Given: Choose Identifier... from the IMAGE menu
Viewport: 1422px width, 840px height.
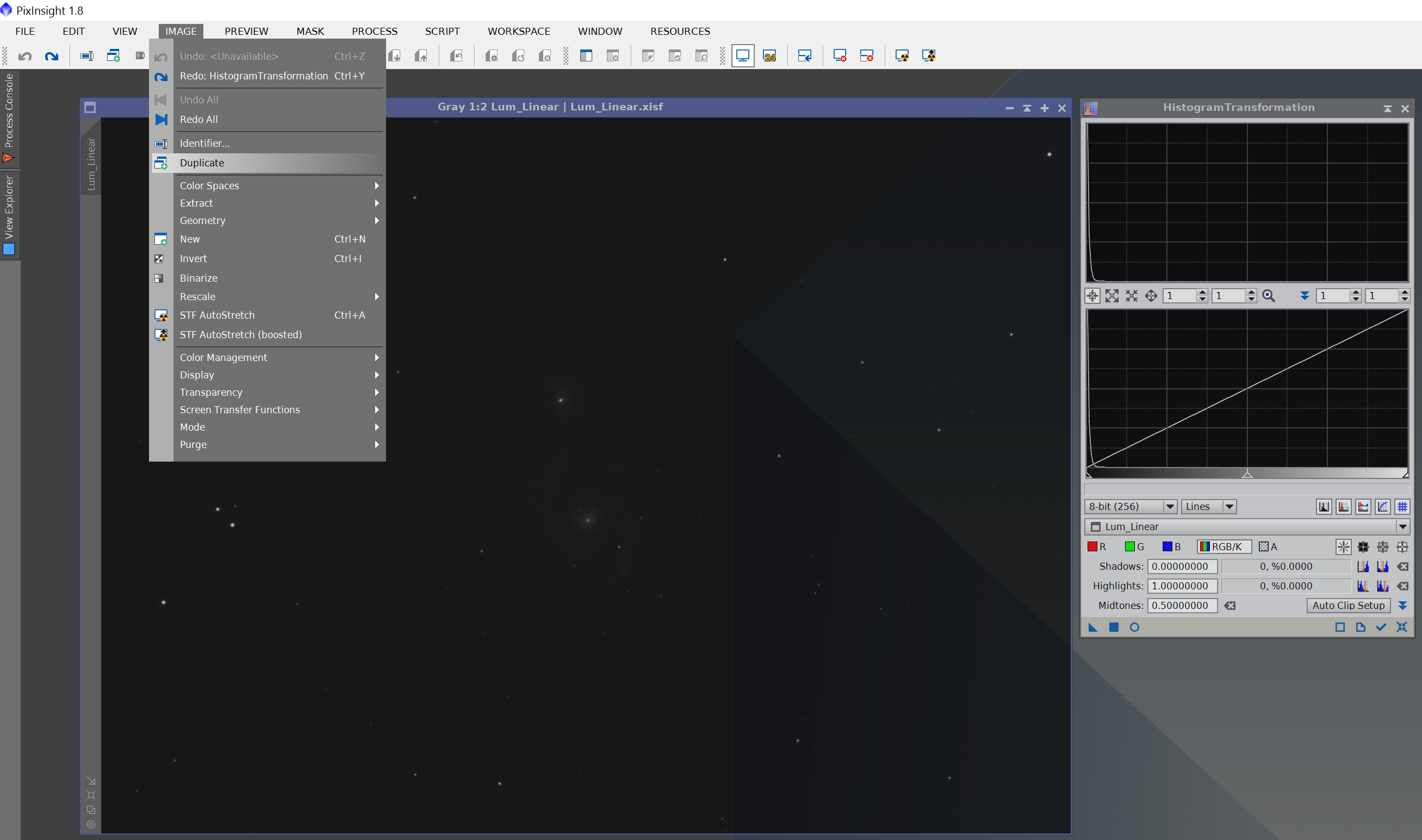Looking at the screenshot, I should (268, 143).
